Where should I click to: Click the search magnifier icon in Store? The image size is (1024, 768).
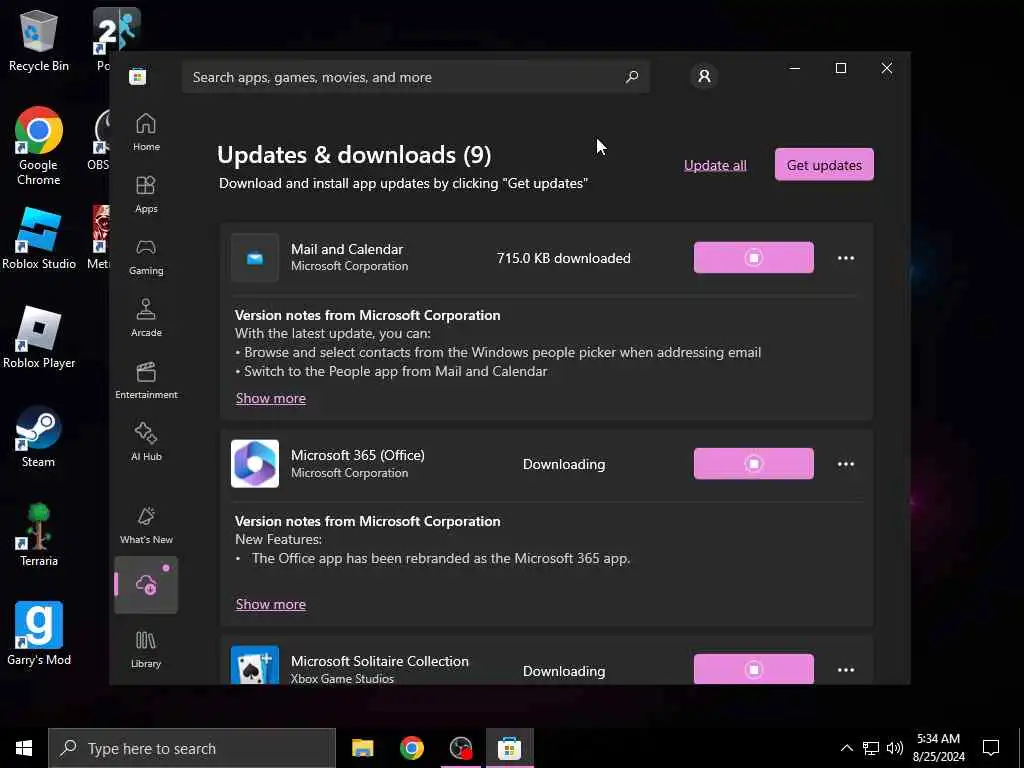[x=632, y=77]
